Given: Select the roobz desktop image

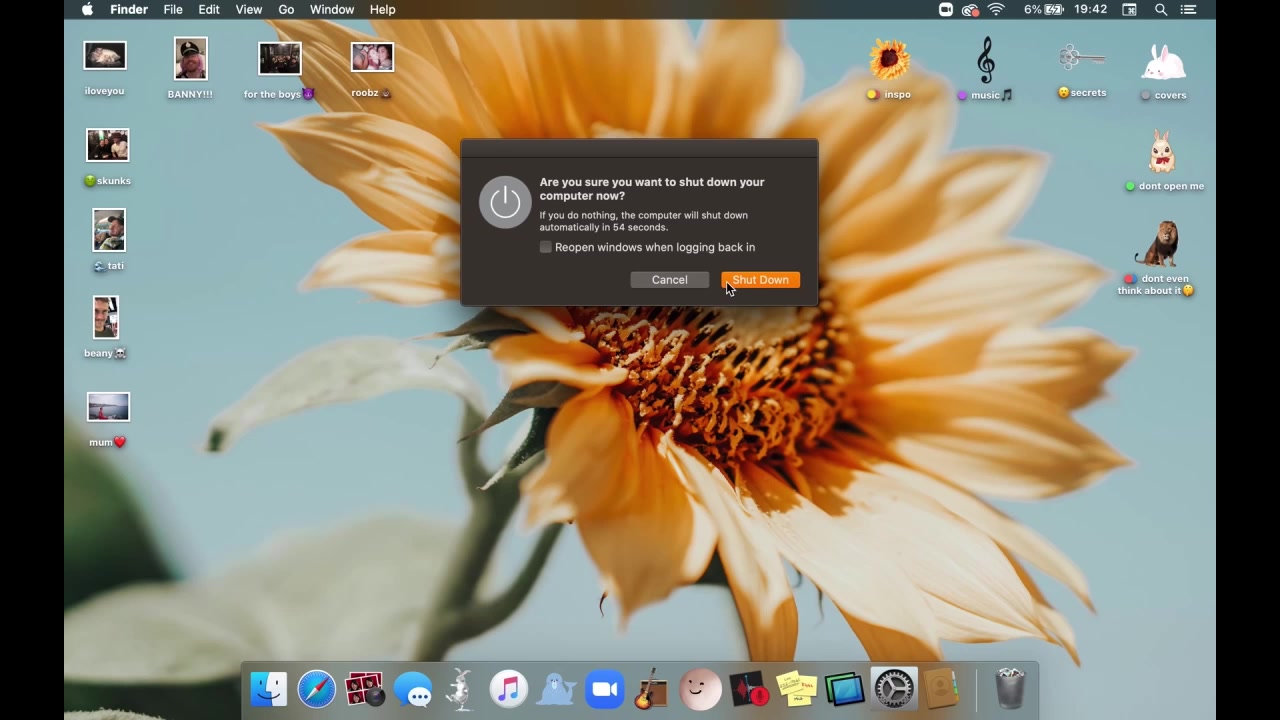Looking at the screenshot, I should 372,57.
